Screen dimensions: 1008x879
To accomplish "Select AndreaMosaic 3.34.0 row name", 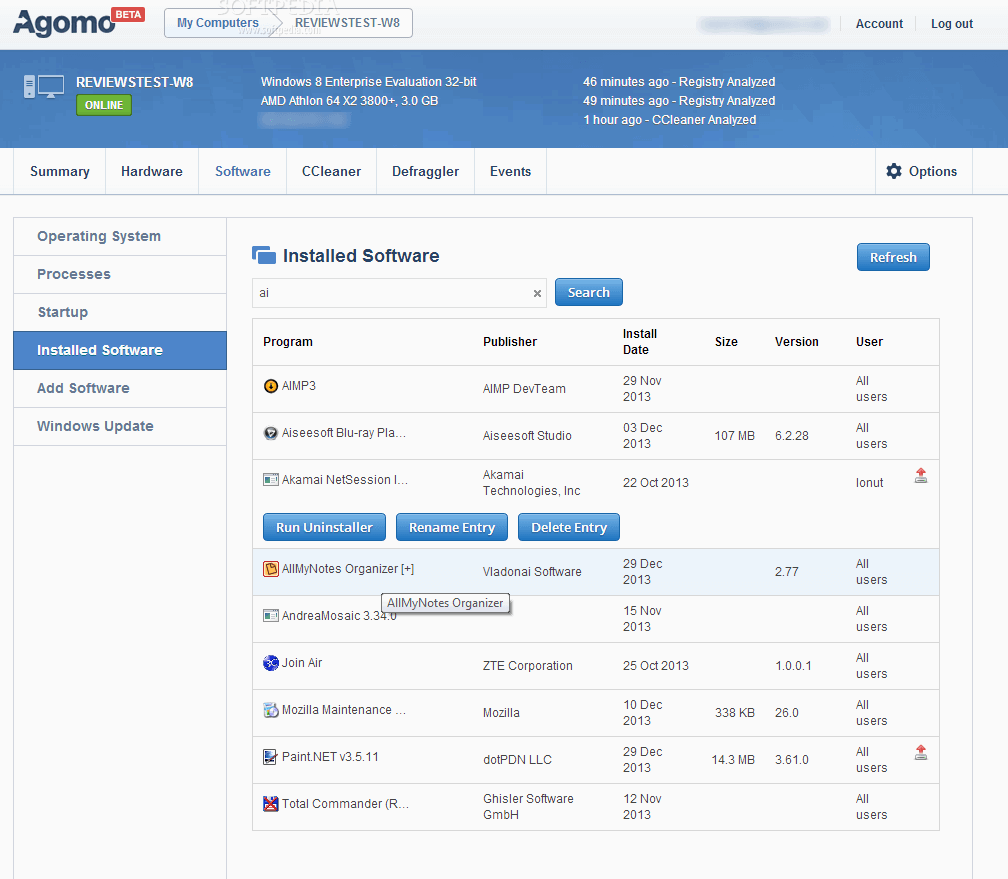I will pyautogui.click(x=339, y=616).
